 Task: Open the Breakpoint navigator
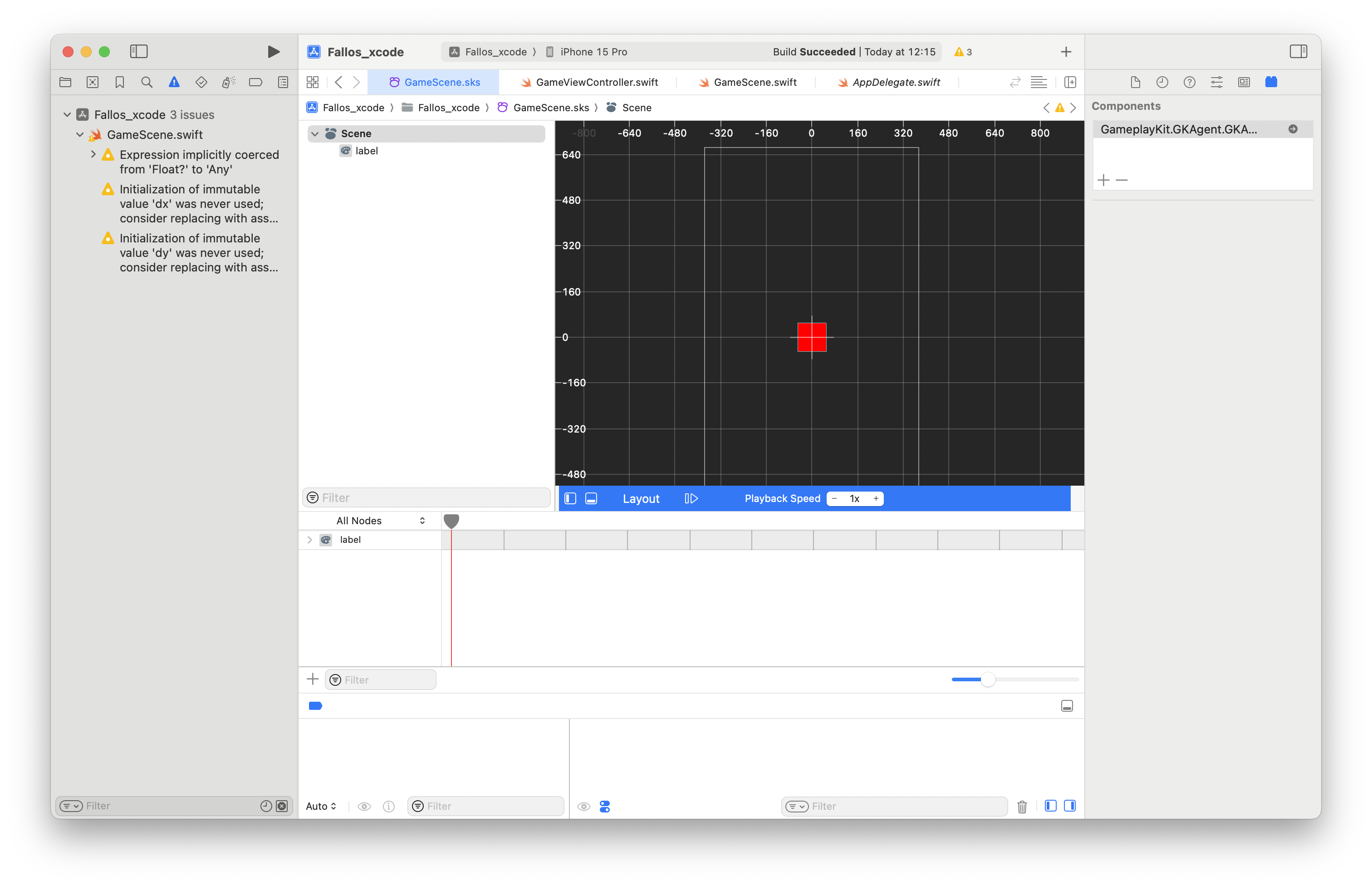pos(256,82)
